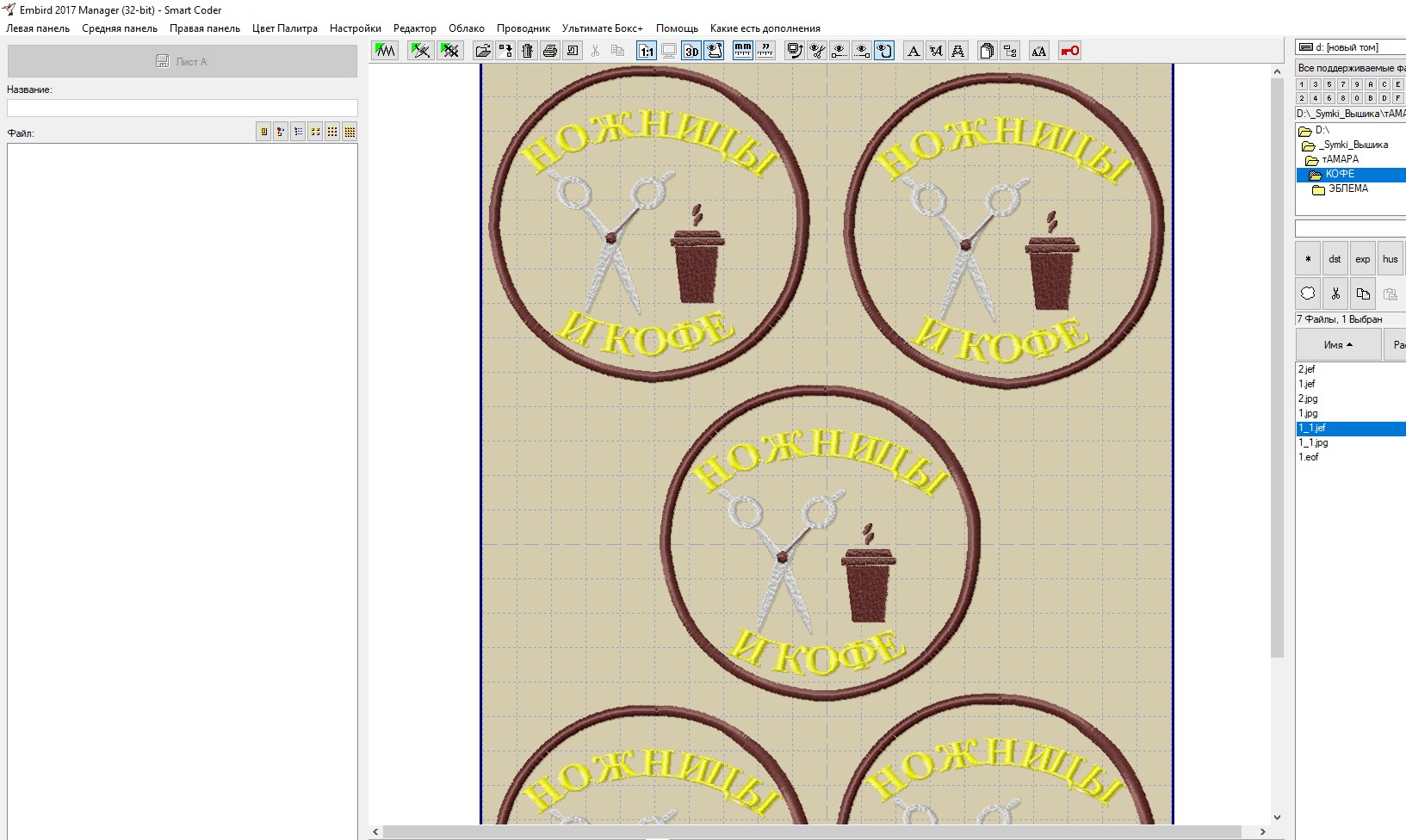Select the file 1.eof
Screen dimensions: 1406x840
[x=1309, y=457]
